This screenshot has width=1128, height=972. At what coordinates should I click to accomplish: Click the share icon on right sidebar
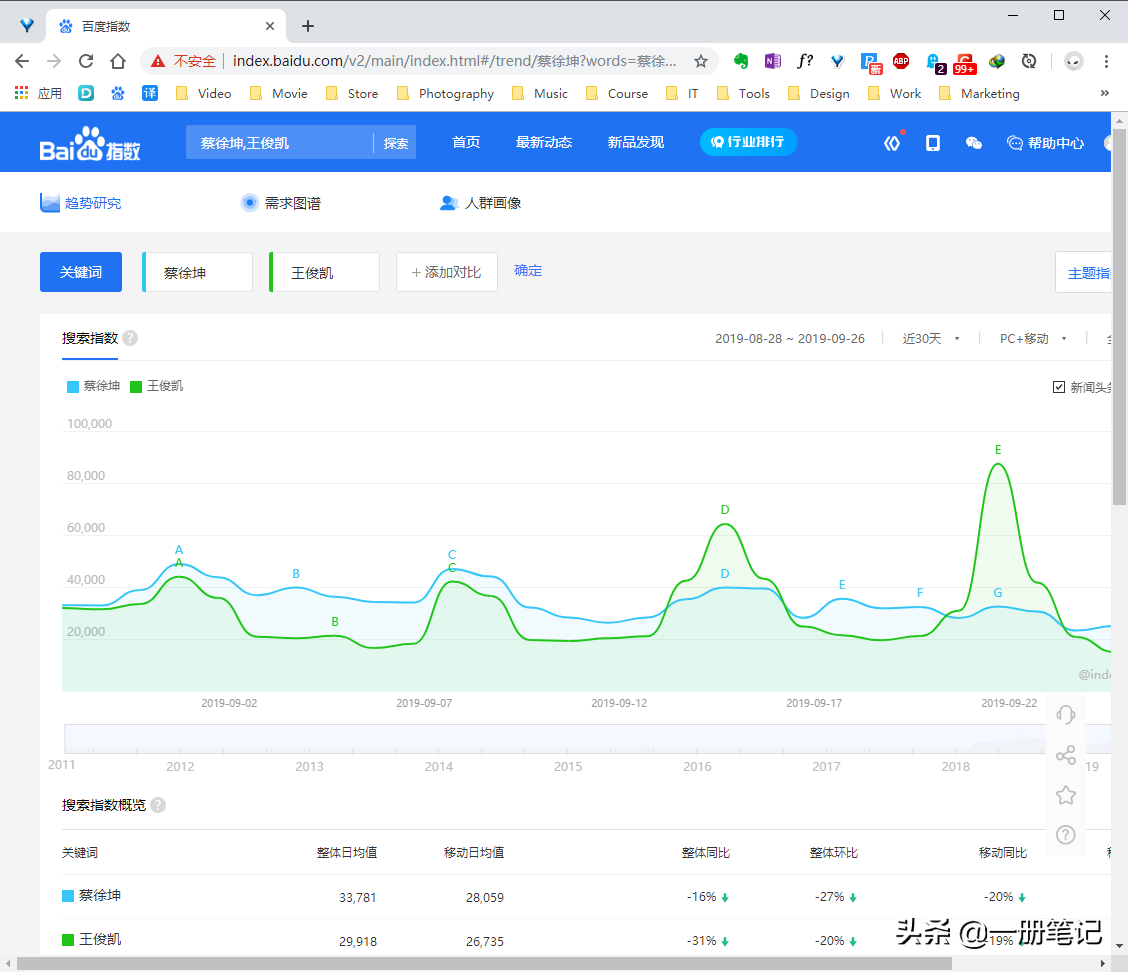point(1066,755)
